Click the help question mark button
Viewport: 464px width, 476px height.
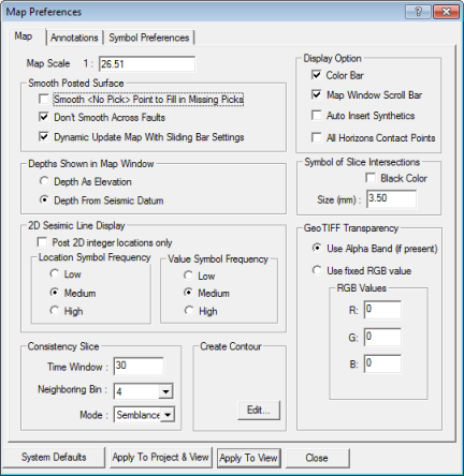pos(418,12)
